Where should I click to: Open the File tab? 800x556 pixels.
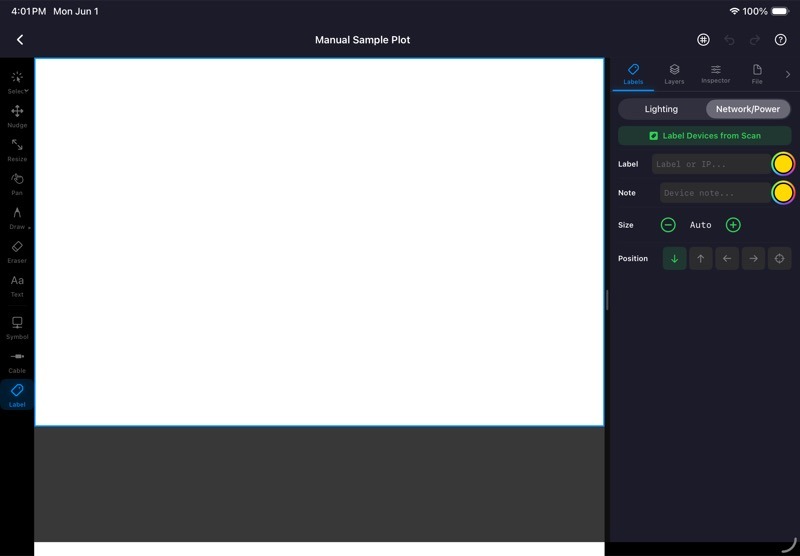point(757,74)
